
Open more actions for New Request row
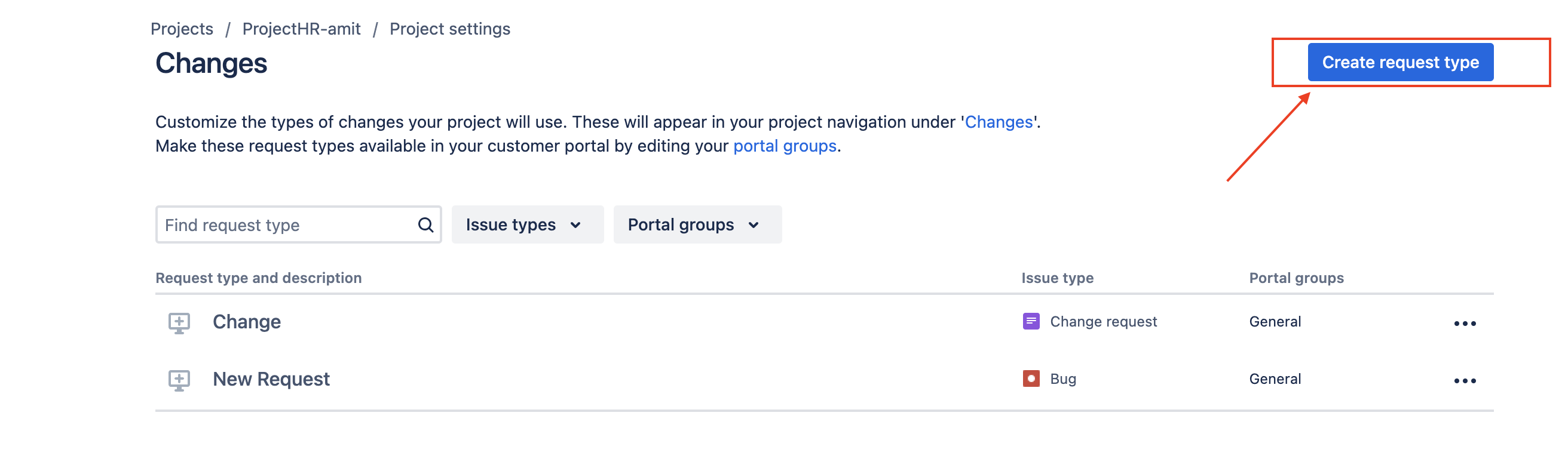pyautogui.click(x=1464, y=381)
